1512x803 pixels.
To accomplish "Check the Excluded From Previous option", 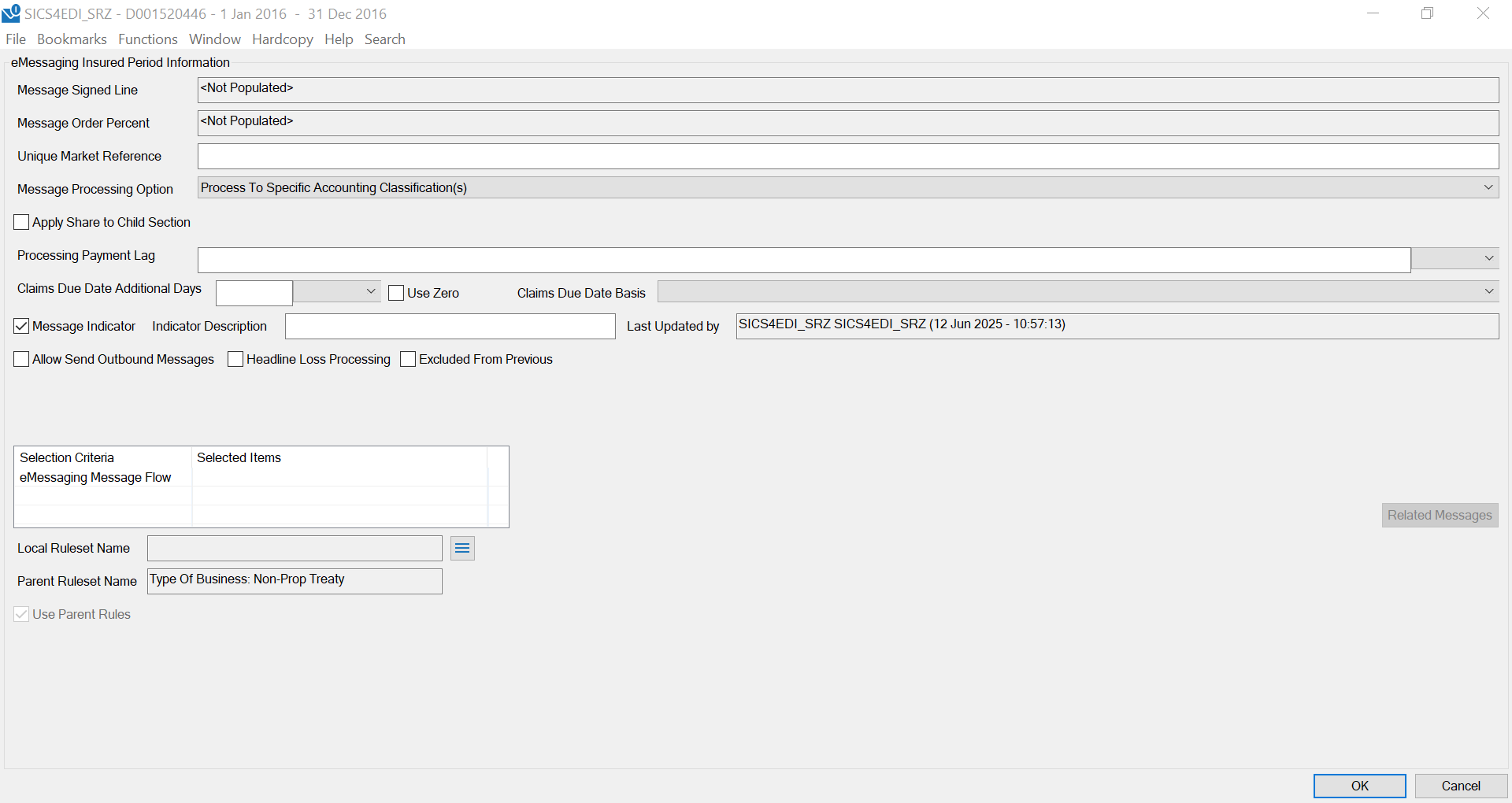I will [408, 359].
